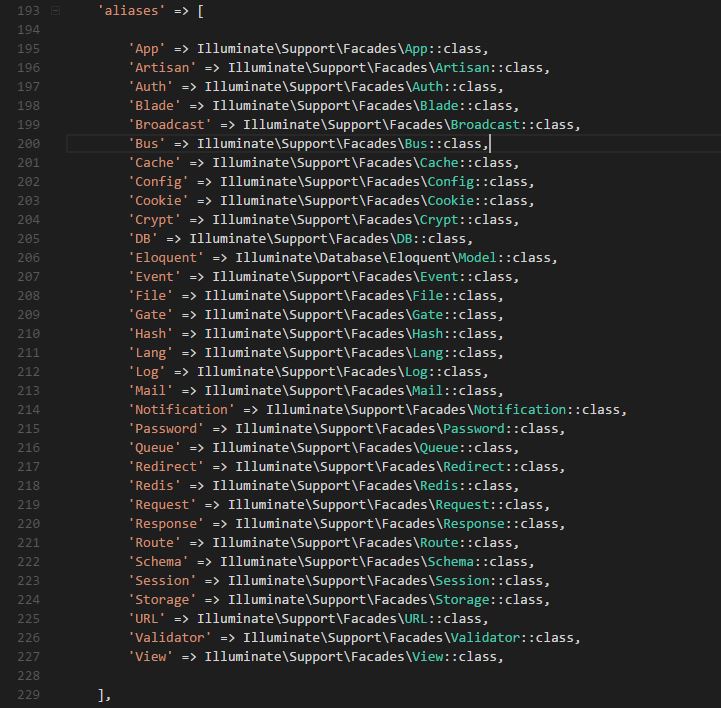This screenshot has height=708, width=721.
Task: Click the 'aliases' key string
Action: [132, 11]
